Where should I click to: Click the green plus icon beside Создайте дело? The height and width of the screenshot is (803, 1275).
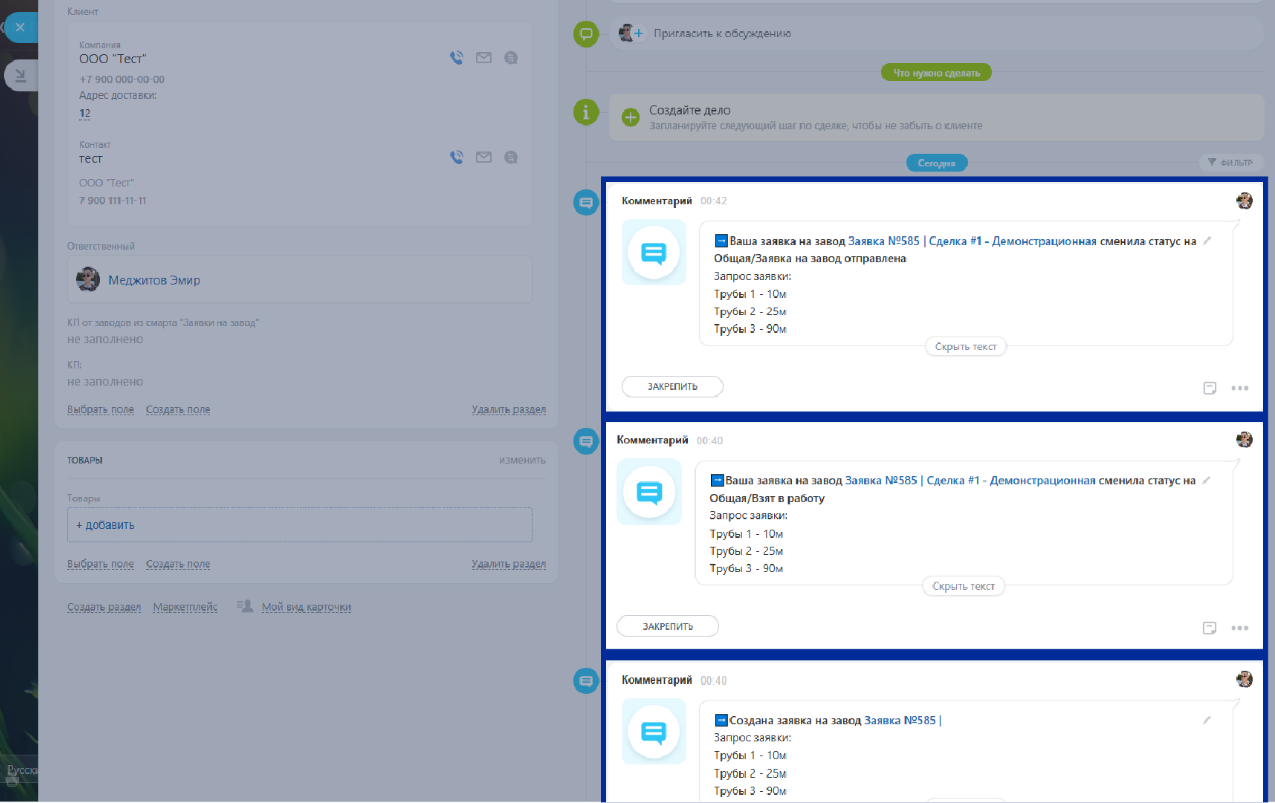coord(630,117)
